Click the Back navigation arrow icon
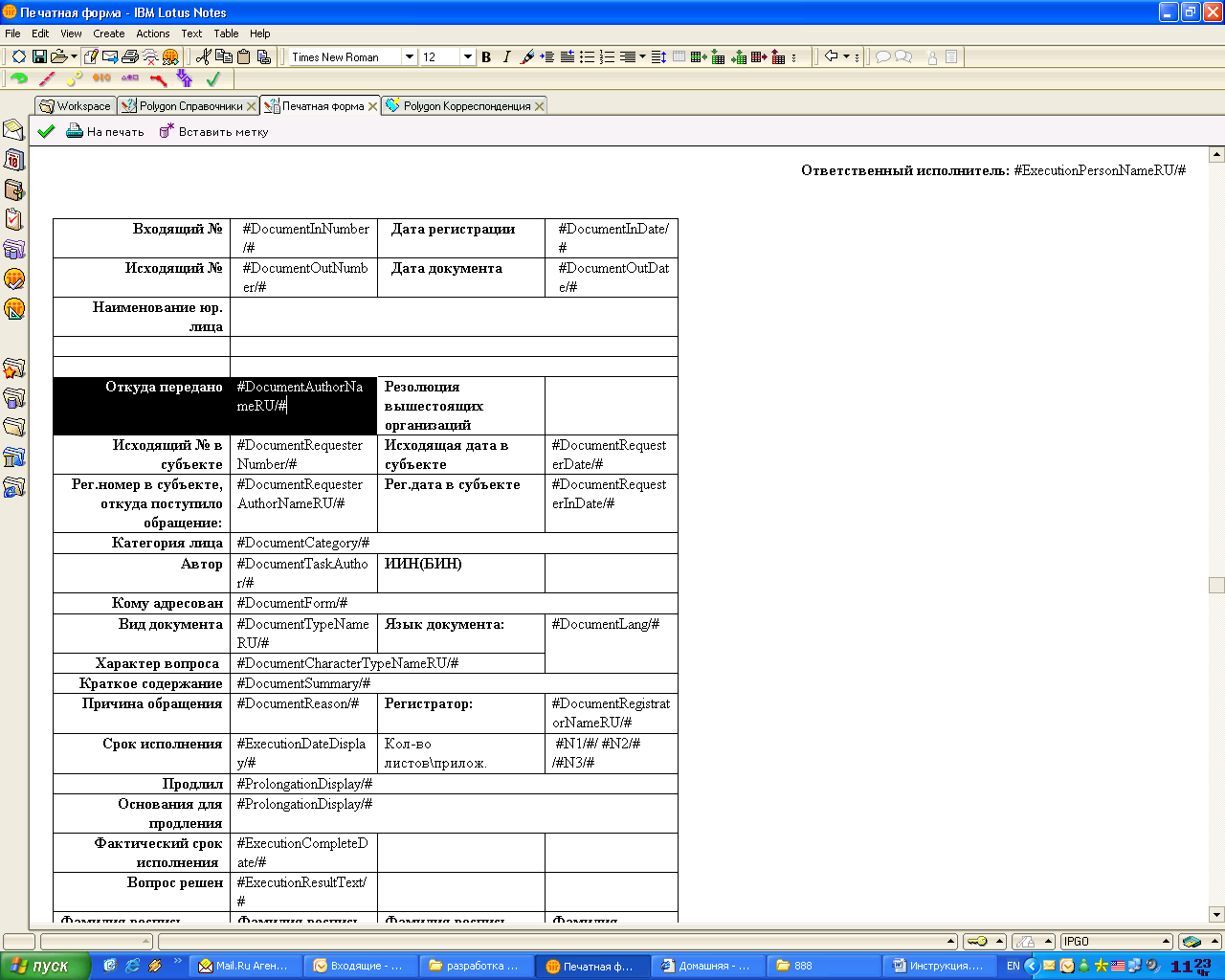The height and width of the screenshot is (980, 1225). point(831,56)
